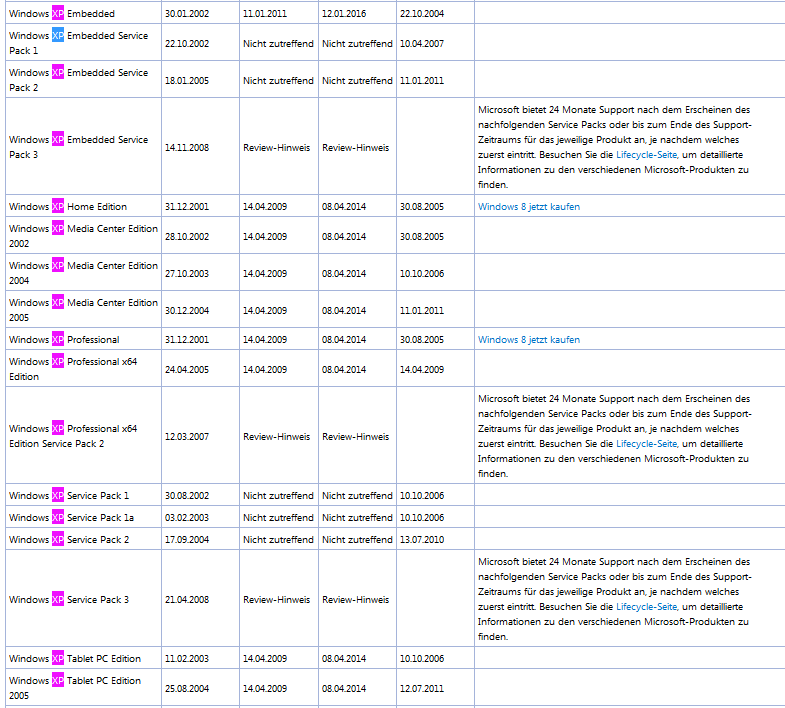Click date 25.08.2004 for Tablet PC Edition 2005
Viewport: 785px width, 708px height.
[187, 689]
